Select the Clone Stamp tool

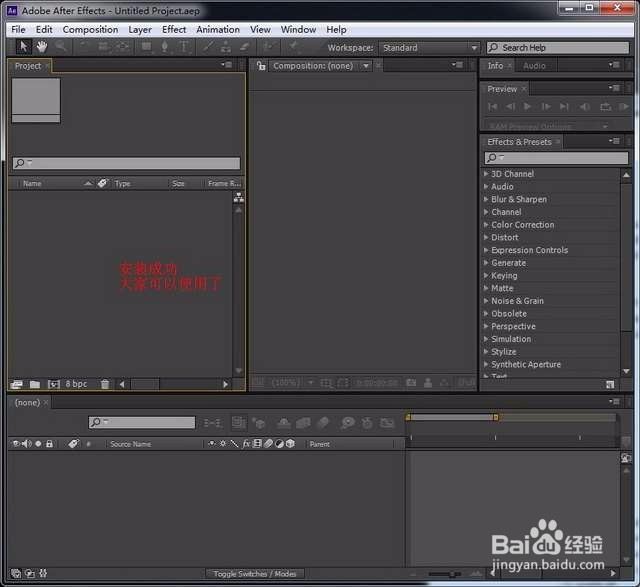(226, 47)
